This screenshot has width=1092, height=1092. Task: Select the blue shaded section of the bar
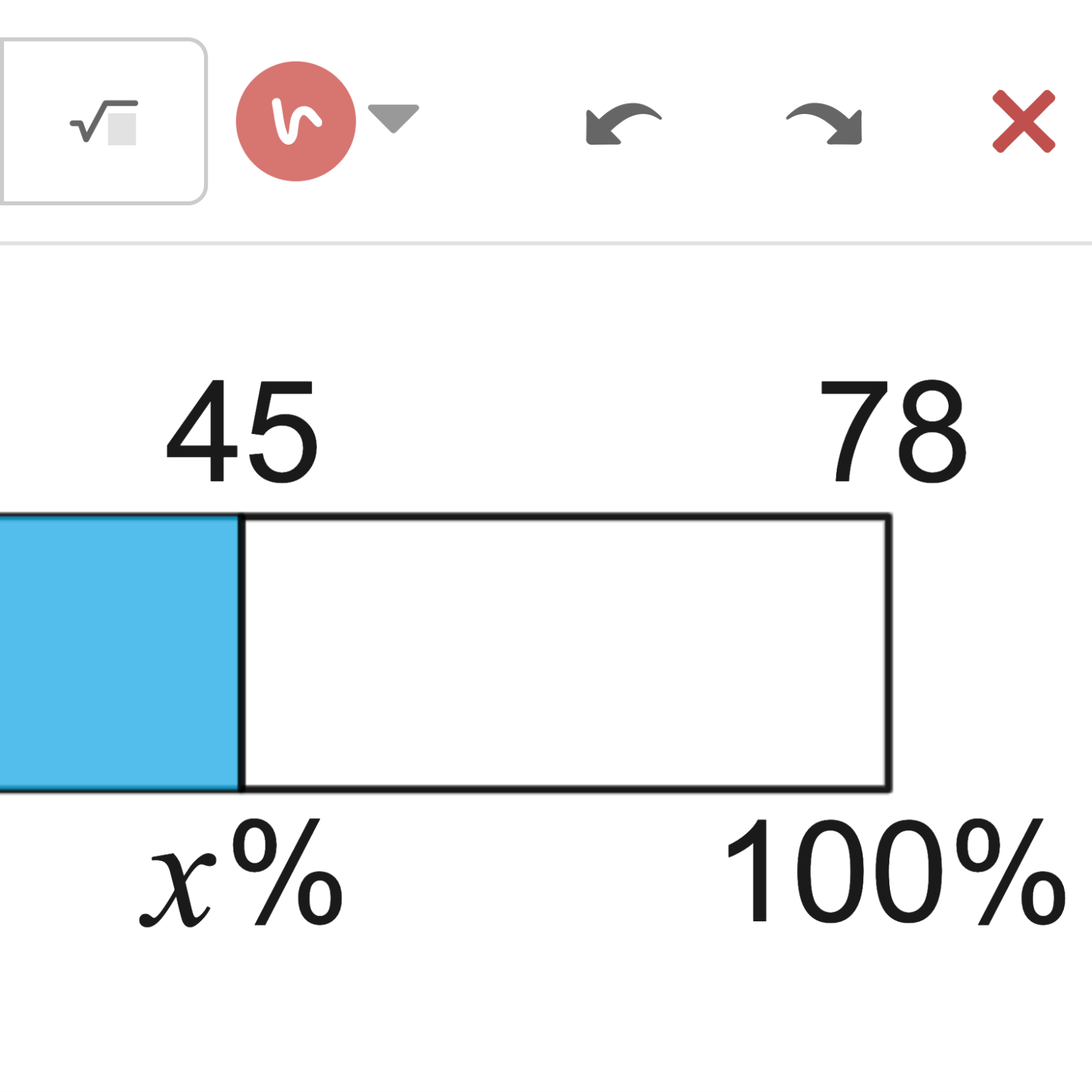click(119, 653)
